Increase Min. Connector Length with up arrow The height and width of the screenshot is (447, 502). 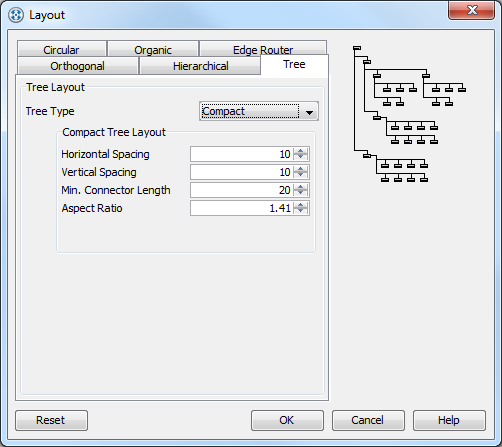click(x=301, y=187)
